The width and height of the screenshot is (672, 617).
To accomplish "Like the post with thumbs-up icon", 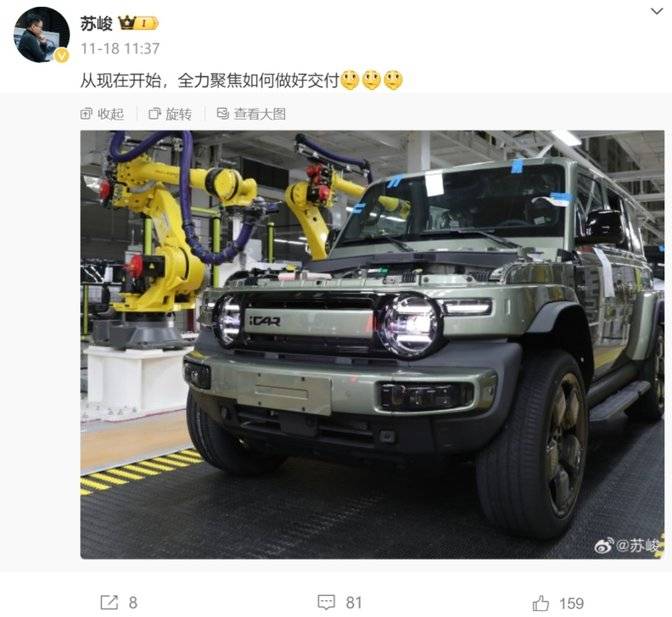I will (x=540, y=603).
